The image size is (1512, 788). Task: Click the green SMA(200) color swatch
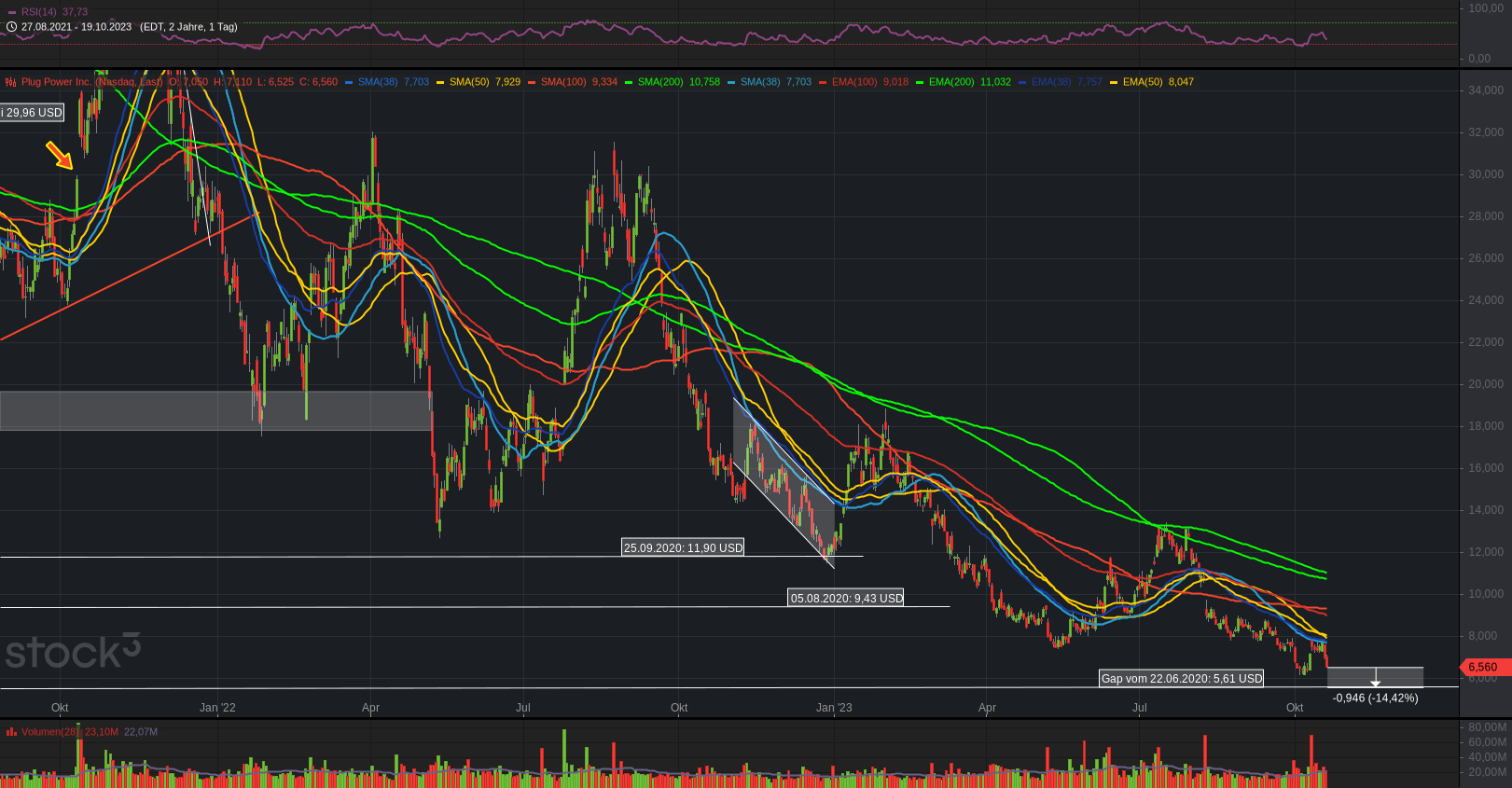point(630,82)
